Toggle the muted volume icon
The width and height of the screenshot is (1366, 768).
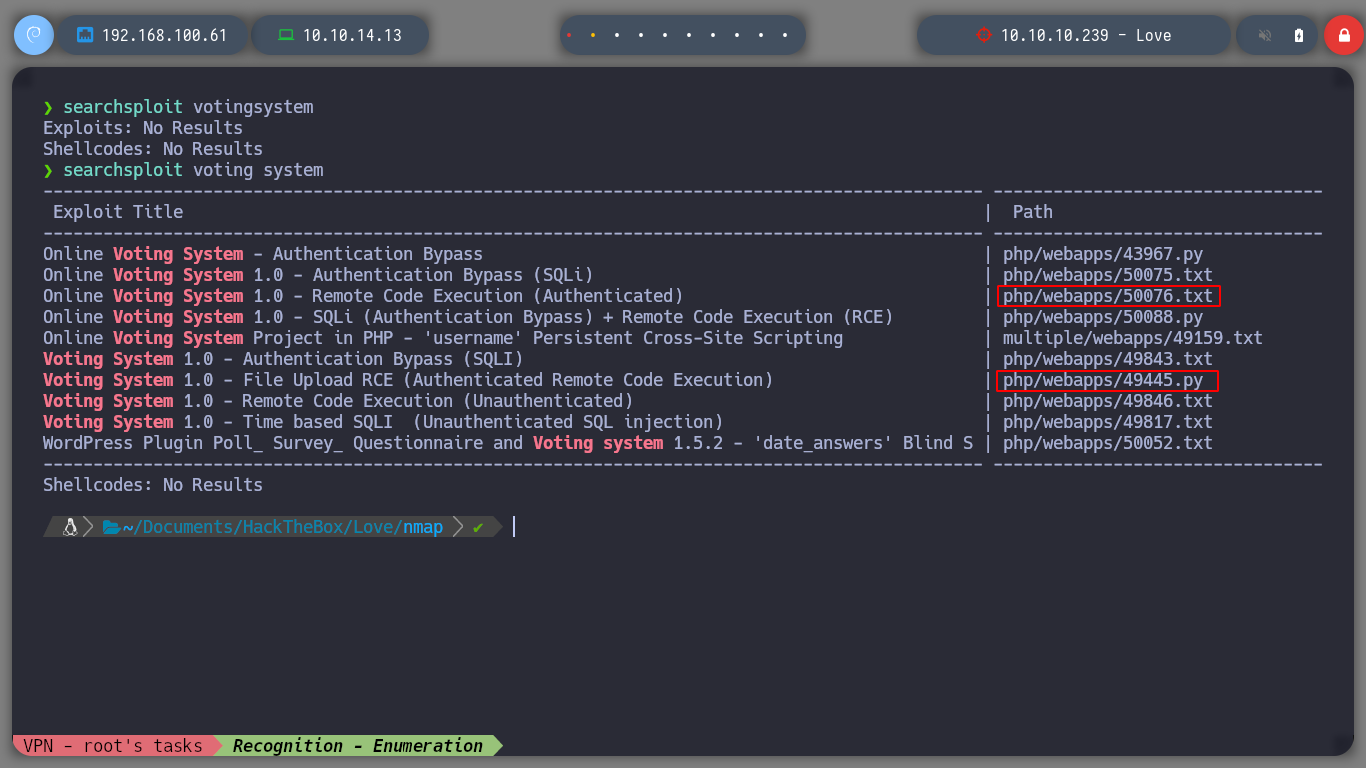coord(1265,35)
